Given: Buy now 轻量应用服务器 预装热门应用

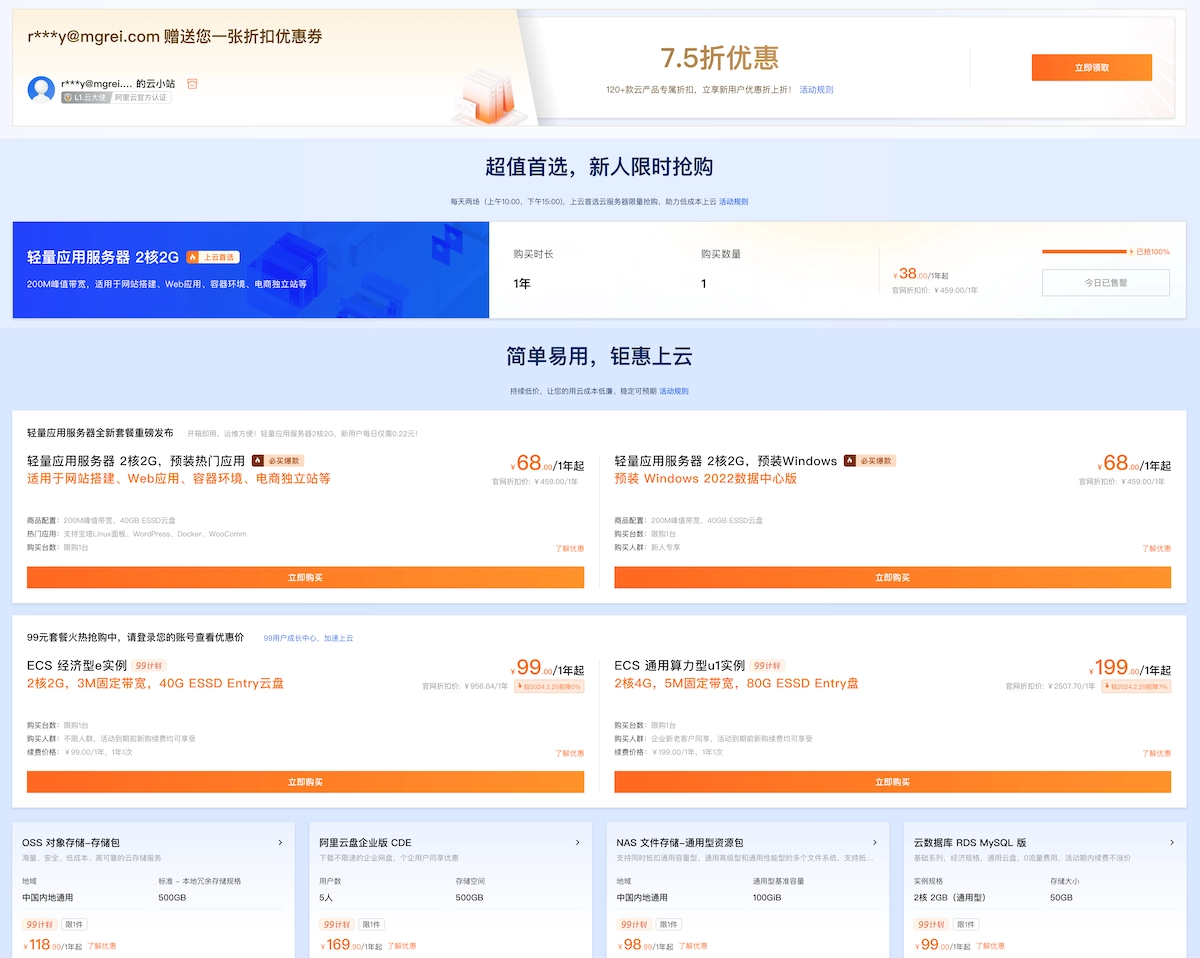Looking at the screenshot, I should pyautogui.click(x=305, y=578).
